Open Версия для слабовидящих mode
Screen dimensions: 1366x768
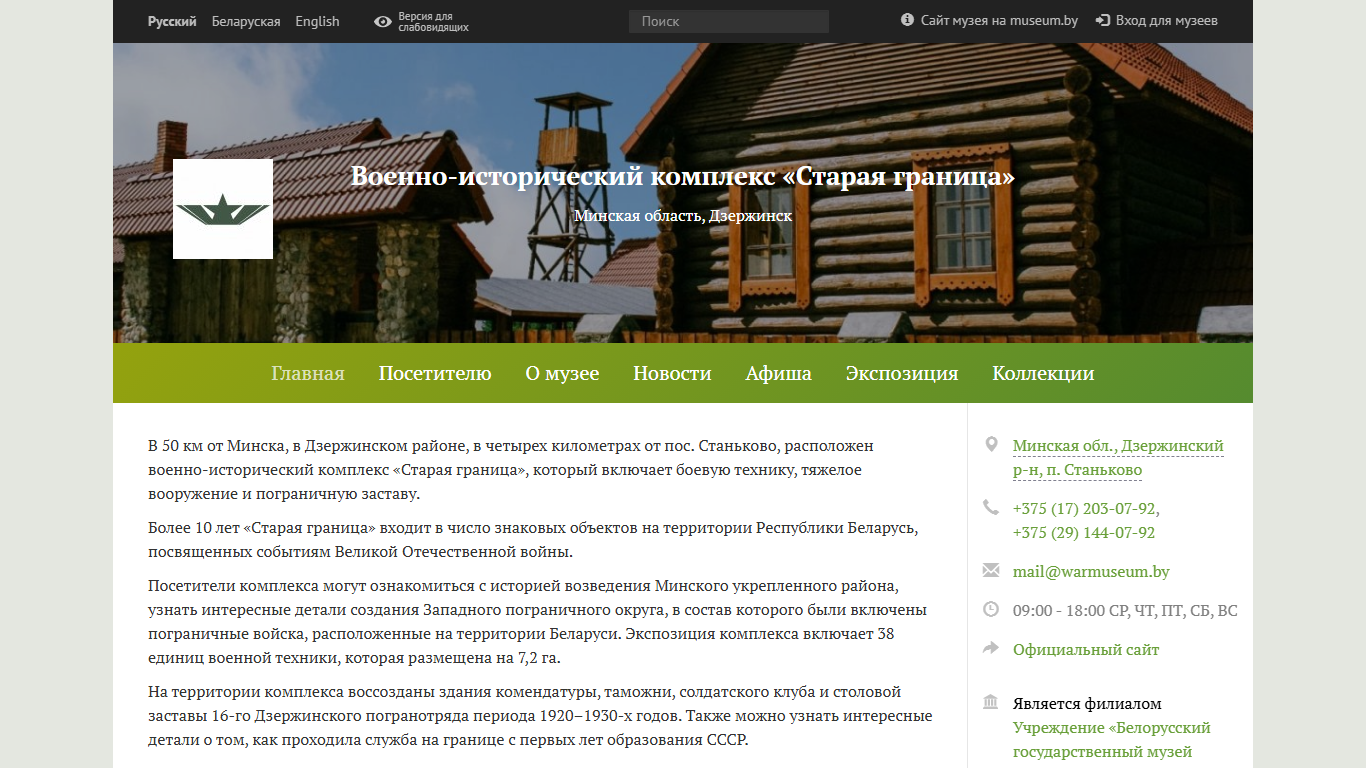(433, 22)
